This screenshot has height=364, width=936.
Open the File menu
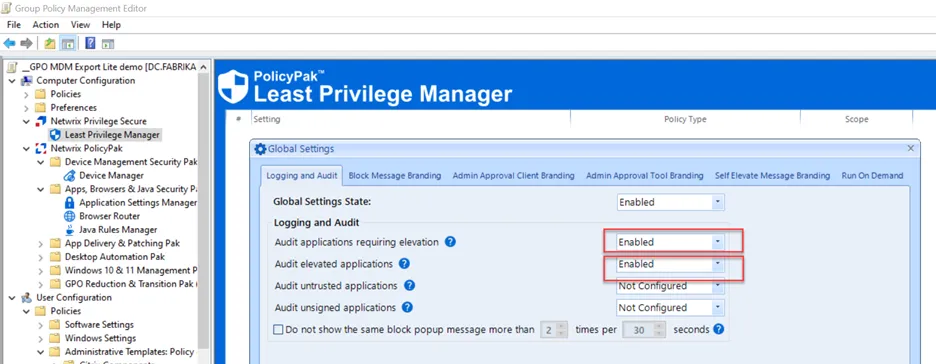tap(14, 24)
